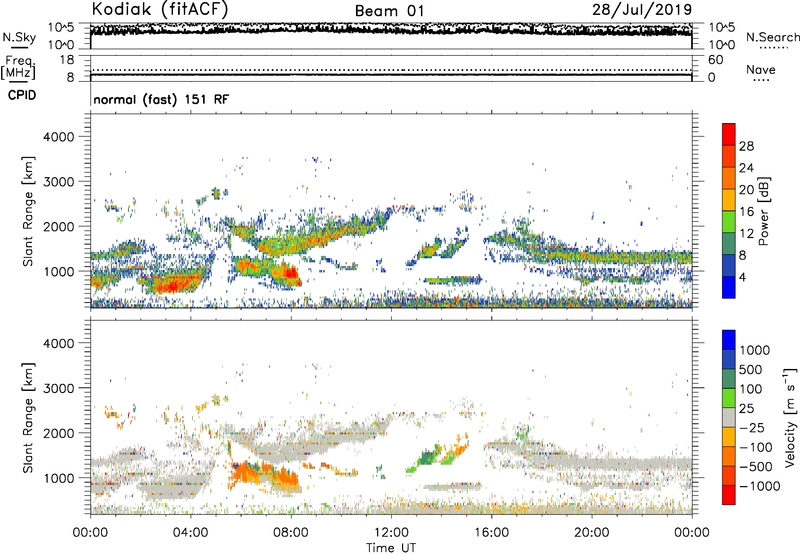Image resolution: width=800 pixels, height=554 pixels.
Task: Click '4000' tick of the power panel
Action: pyautogui.click(x=59, y=137)
